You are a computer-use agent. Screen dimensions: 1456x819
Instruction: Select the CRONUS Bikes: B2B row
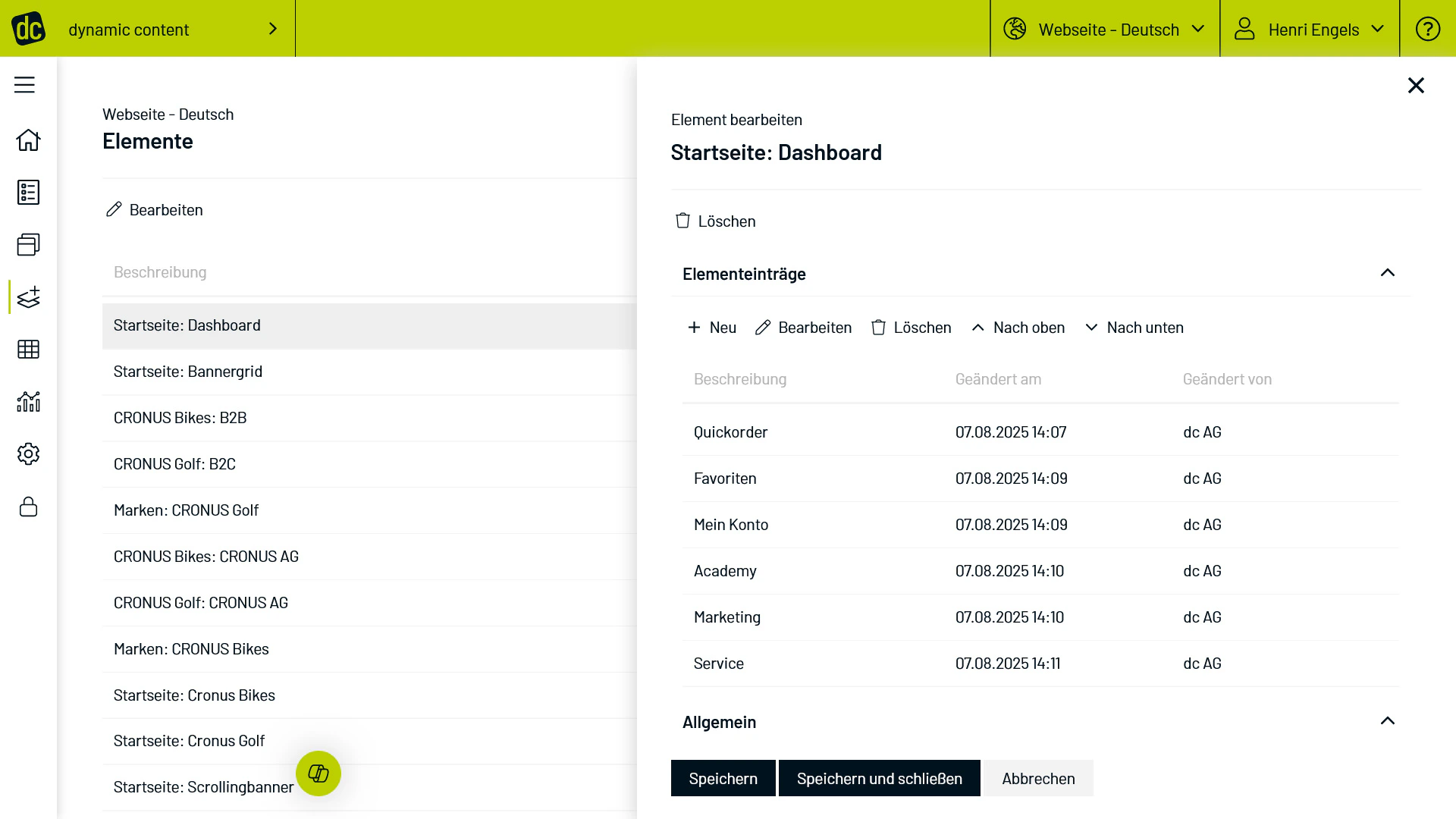(369, 418)
